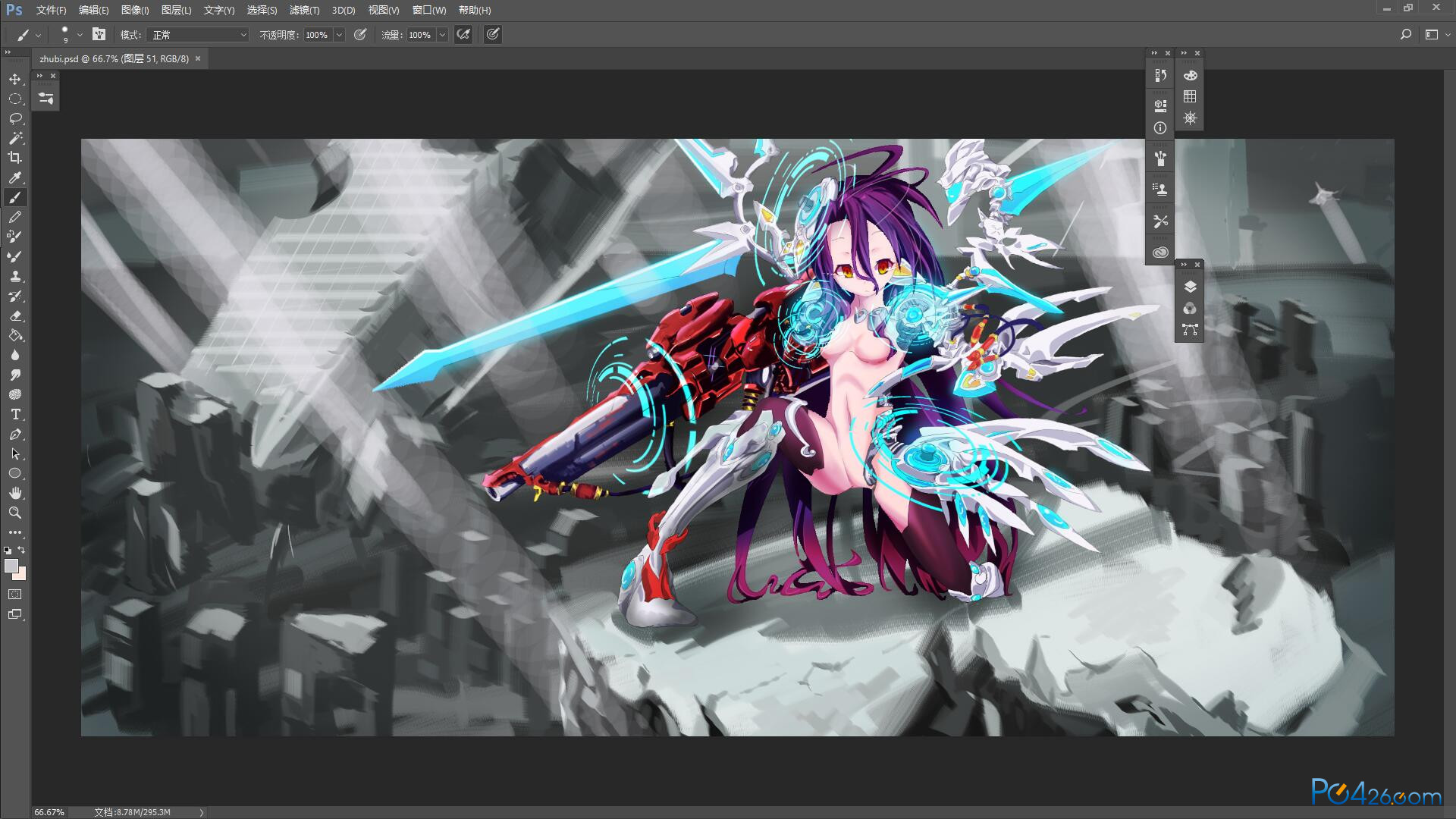Enable airbrush-style build-up effects
Viewport: 1456px width, 819px height.
pyautogui.click(x=463, y=34)
